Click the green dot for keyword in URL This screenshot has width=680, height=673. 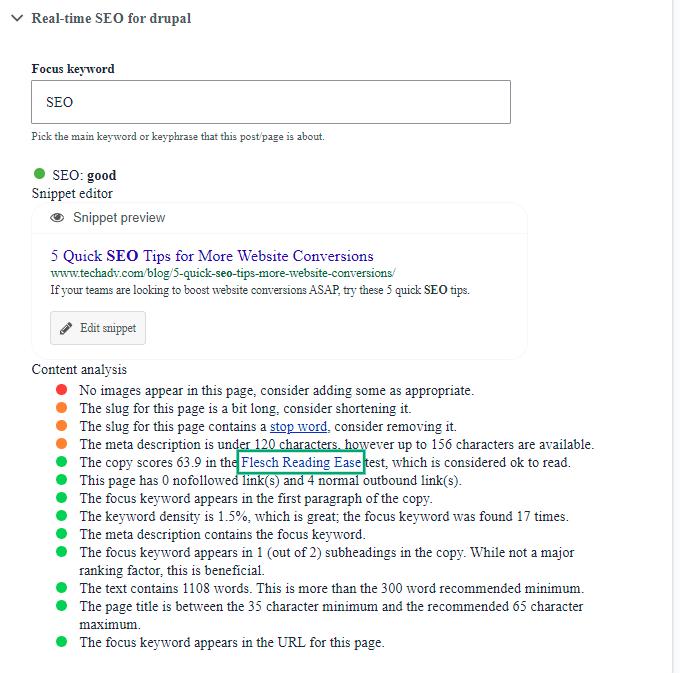(x=62, y=642)
